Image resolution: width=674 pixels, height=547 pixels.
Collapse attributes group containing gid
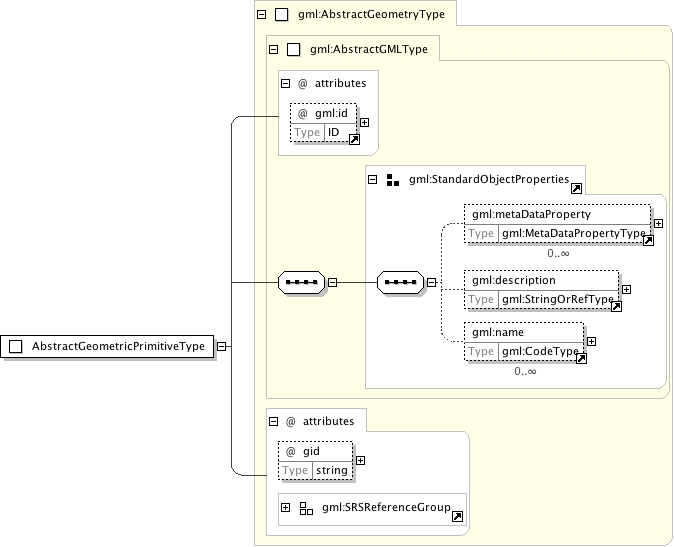pyautogui.click(x=273, y=422)
